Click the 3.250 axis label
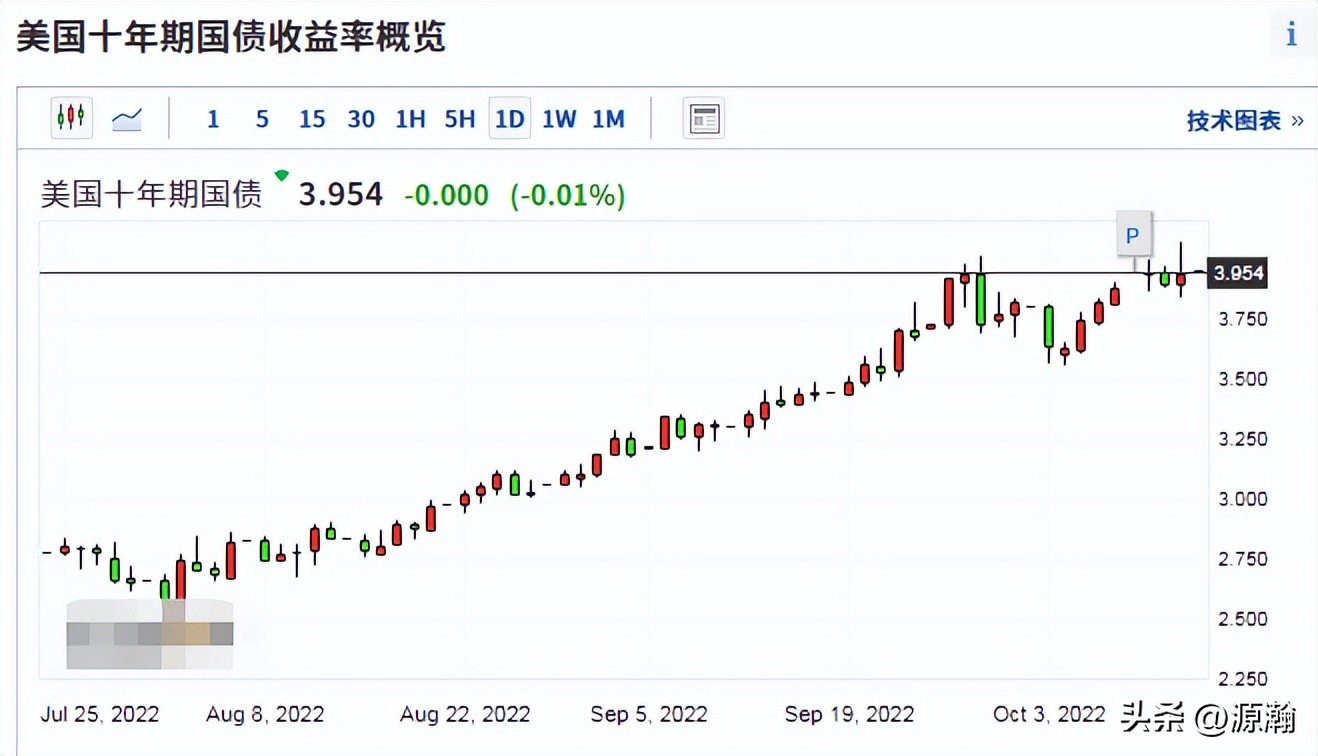The width and height of the screenshot is (1318, 756). coord(1242,439)
